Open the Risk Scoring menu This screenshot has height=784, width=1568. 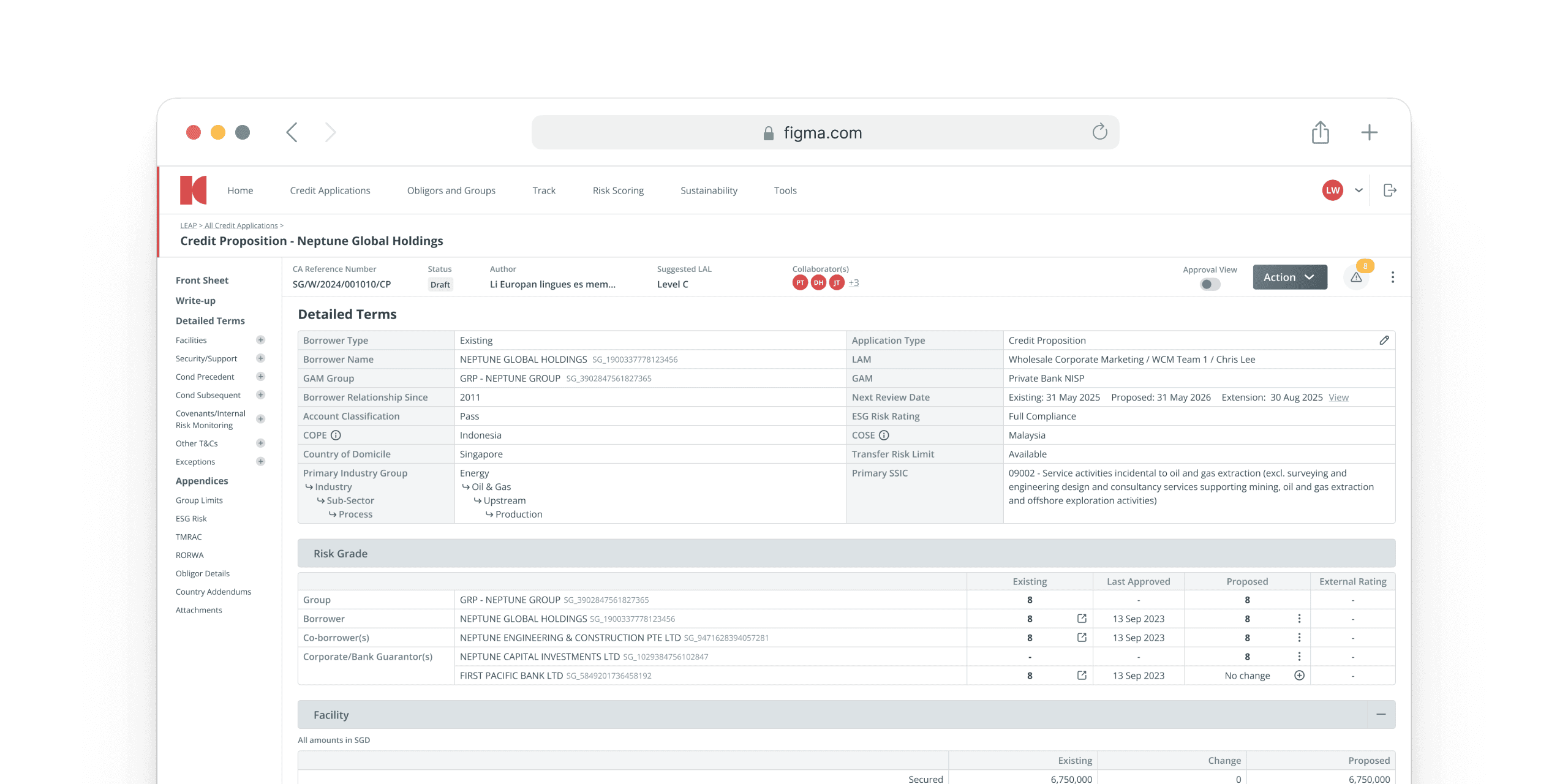tap(617, 190)
